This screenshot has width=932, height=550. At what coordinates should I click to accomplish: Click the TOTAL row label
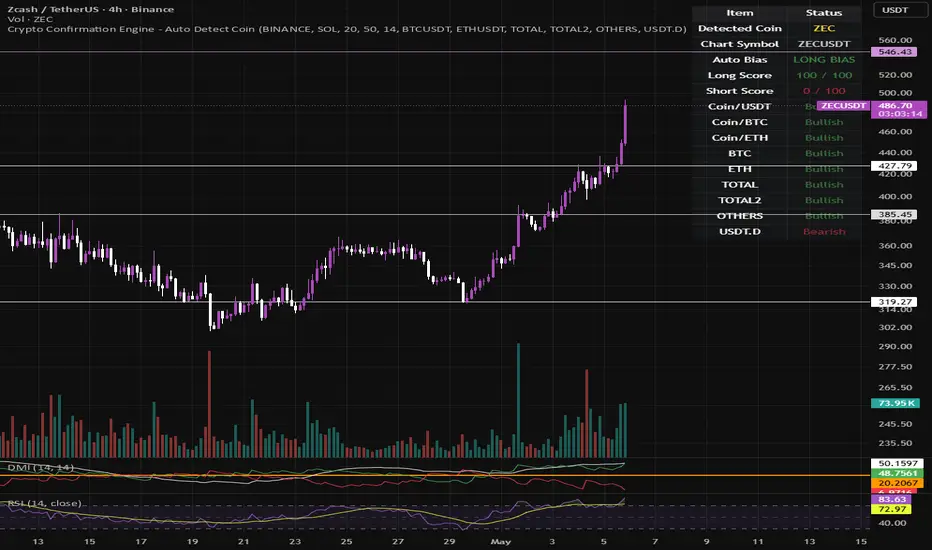(x=739, y=184)
